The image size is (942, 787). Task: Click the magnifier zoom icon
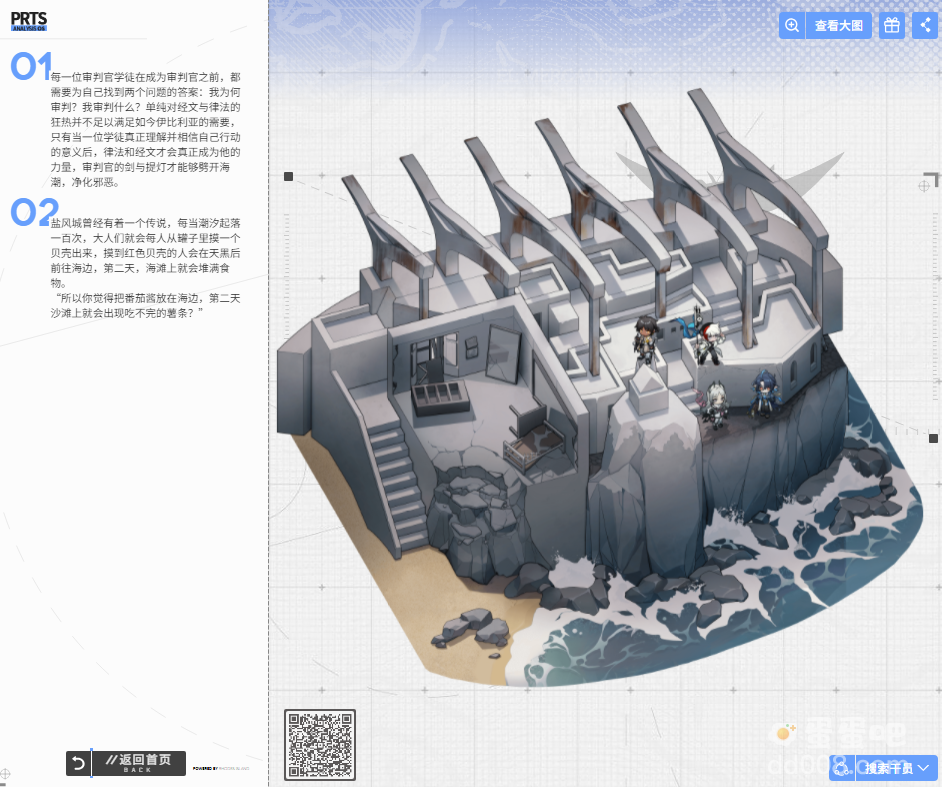[792, 25]
